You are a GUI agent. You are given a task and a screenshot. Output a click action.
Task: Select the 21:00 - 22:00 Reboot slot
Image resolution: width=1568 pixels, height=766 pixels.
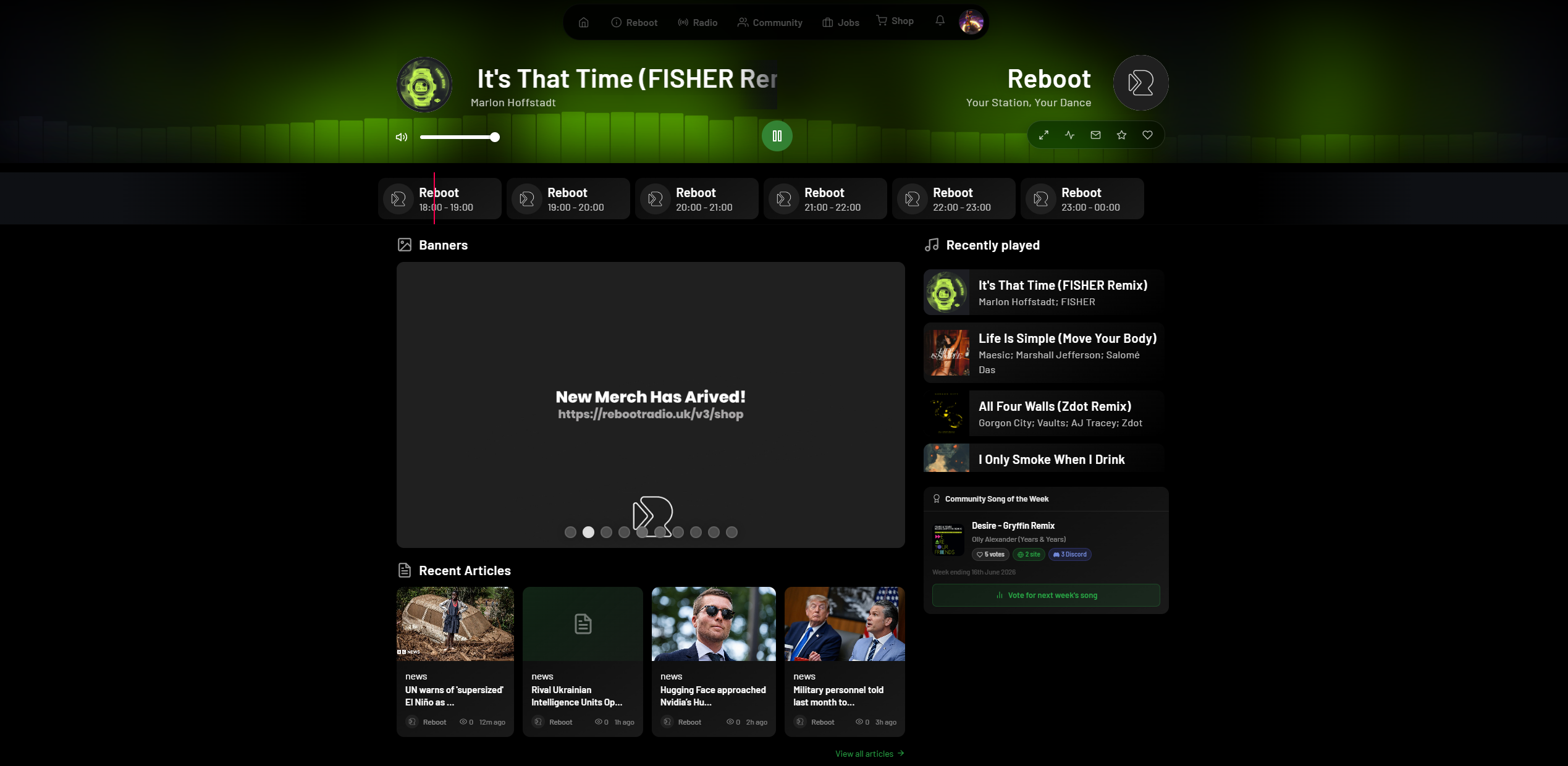825,199
